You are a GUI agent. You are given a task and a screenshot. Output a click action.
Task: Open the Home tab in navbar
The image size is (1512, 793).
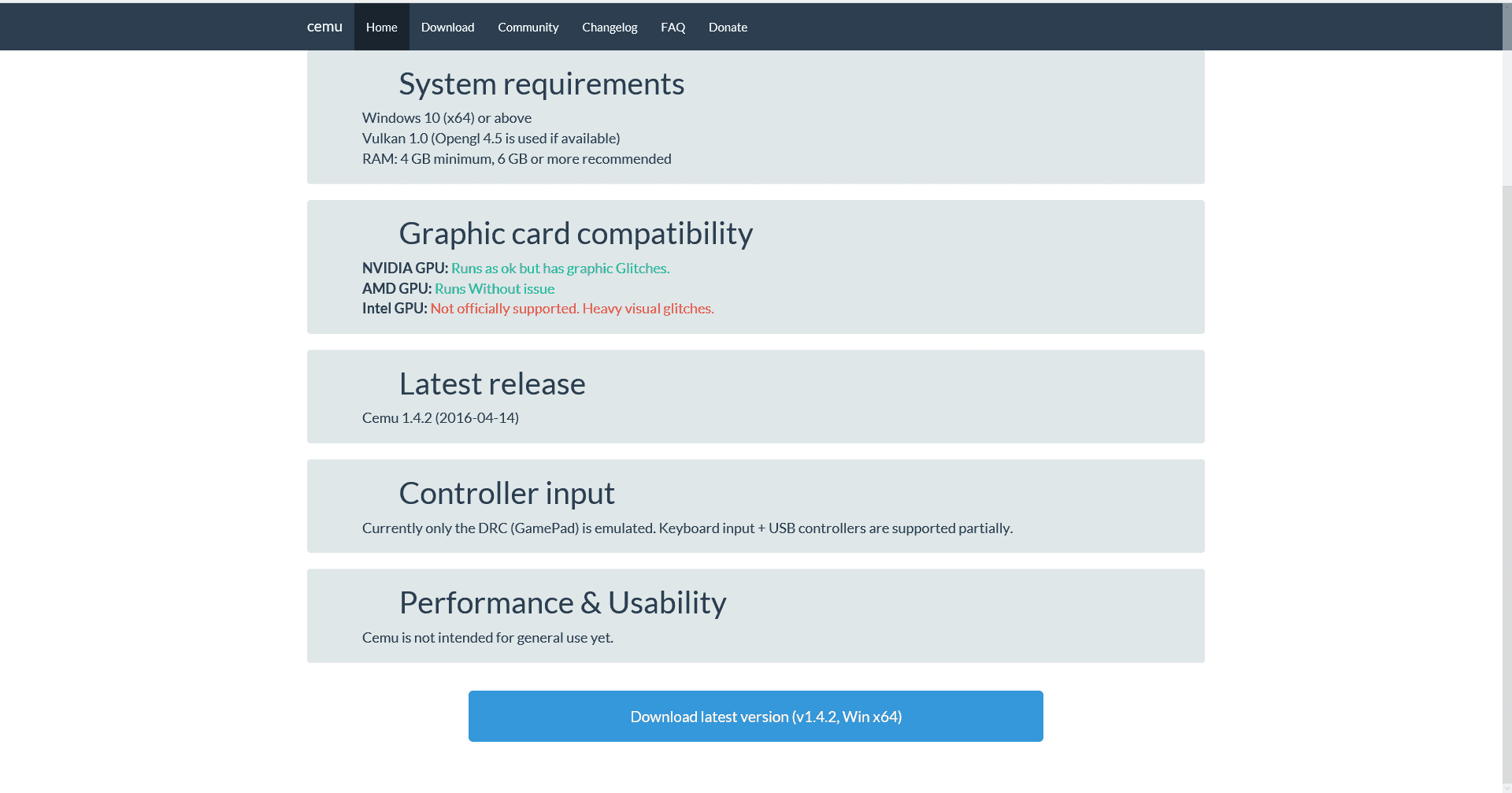tap(382, 27)
